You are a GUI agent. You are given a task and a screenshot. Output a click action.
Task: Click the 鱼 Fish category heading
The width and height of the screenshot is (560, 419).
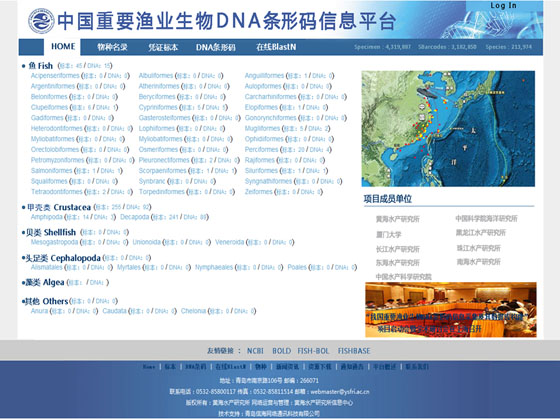click(x=40, y=66)
